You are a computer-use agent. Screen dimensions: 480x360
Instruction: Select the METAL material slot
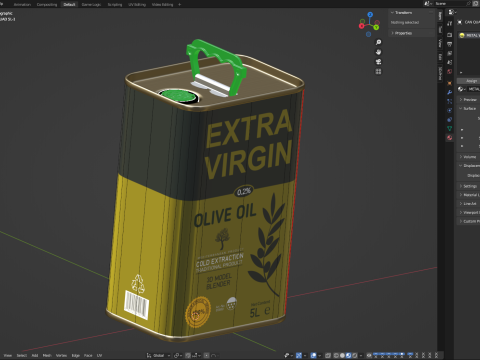point(469,35)
